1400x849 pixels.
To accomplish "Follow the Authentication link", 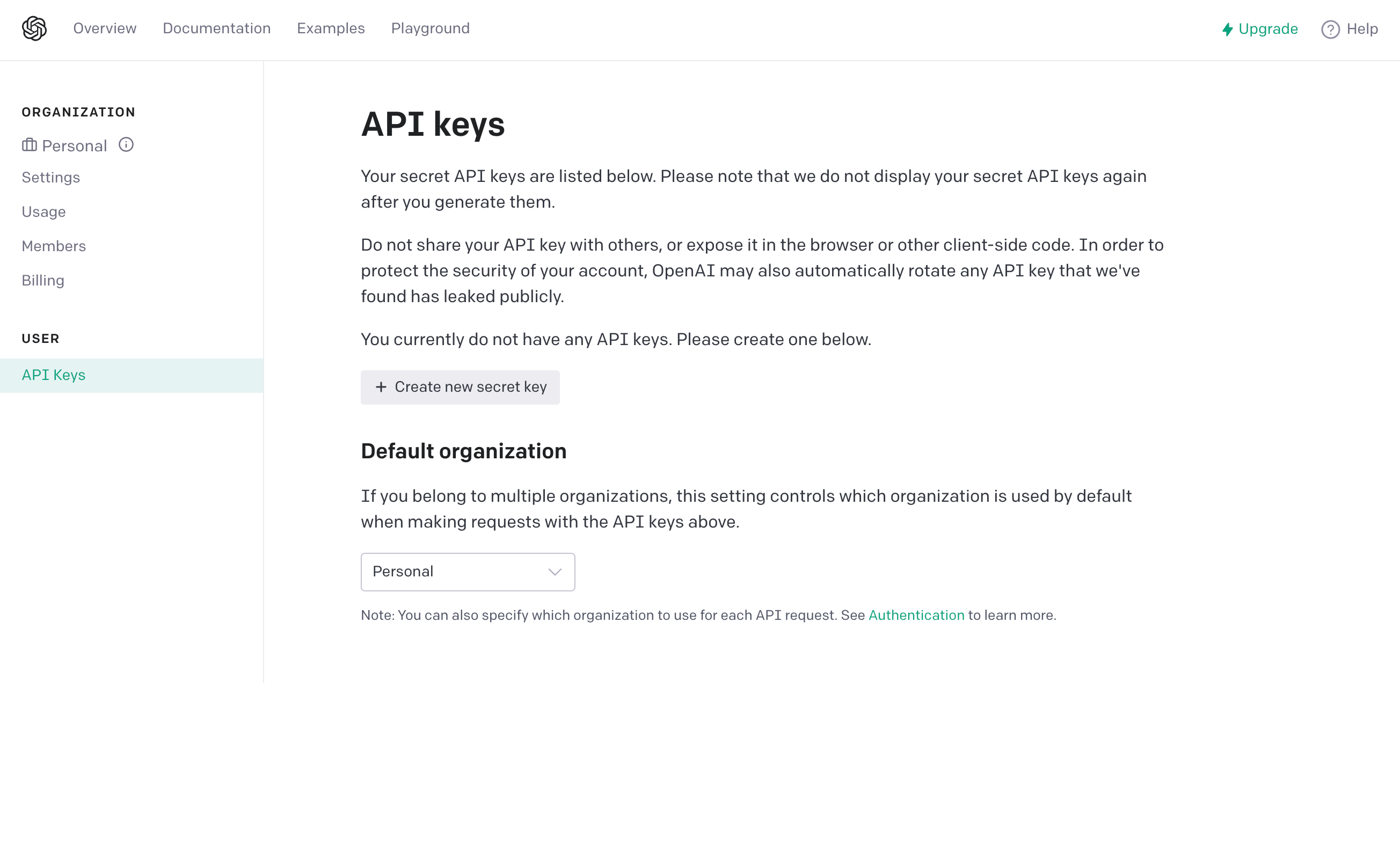I will tap(916, 616).
